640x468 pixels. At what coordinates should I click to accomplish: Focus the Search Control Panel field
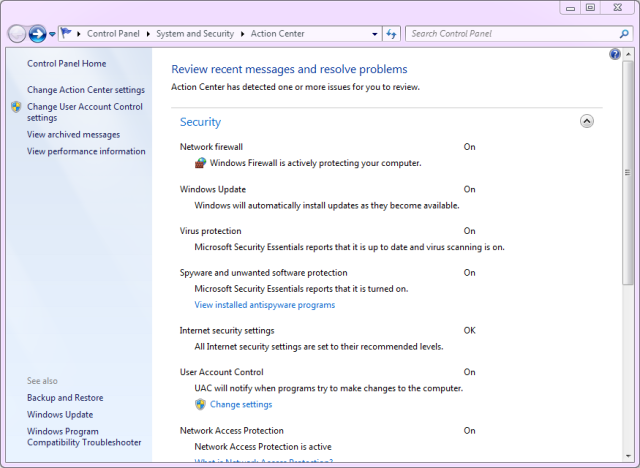[x=512, y=34]
